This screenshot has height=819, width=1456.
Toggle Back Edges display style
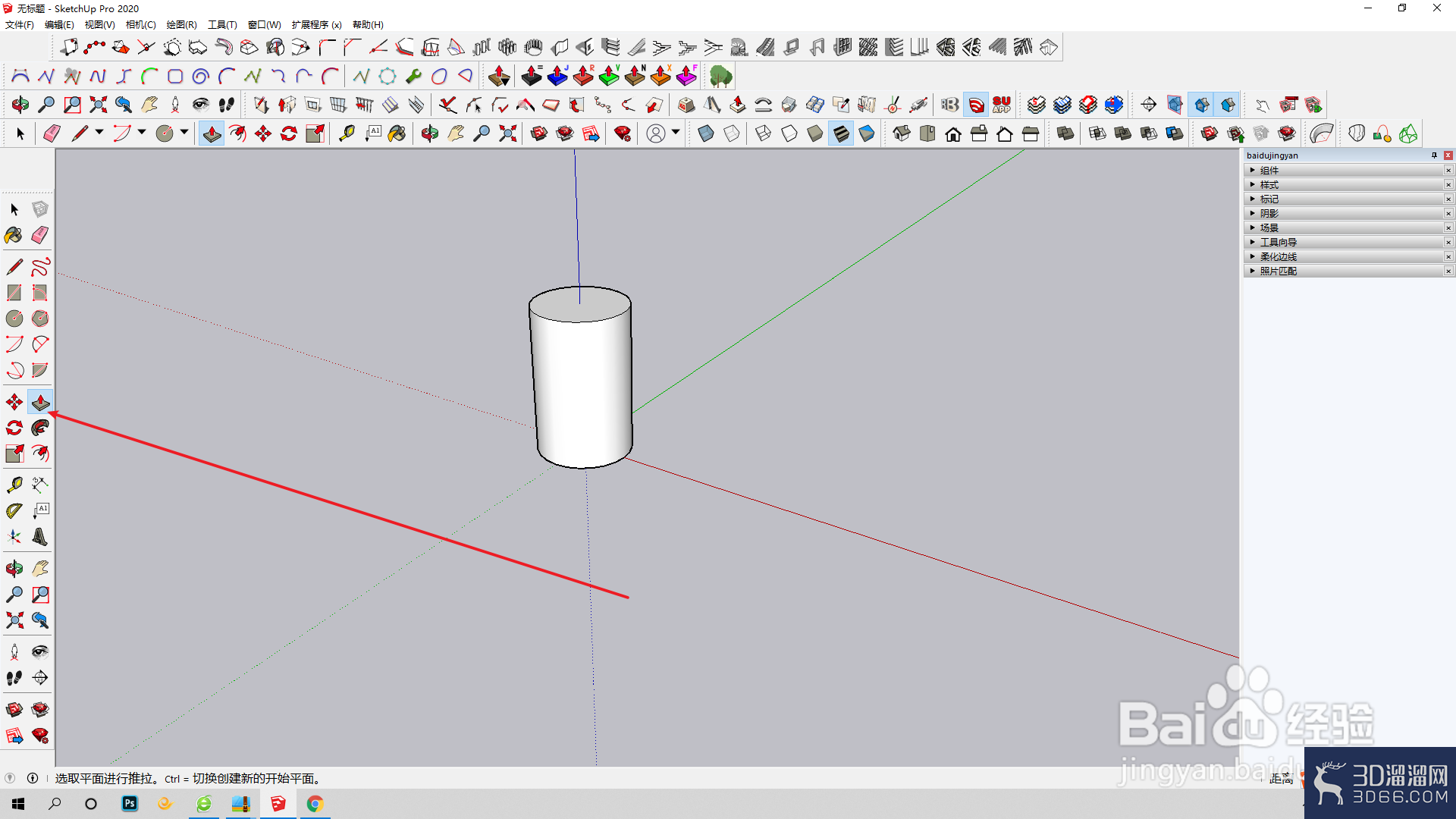tap(732, 133)
